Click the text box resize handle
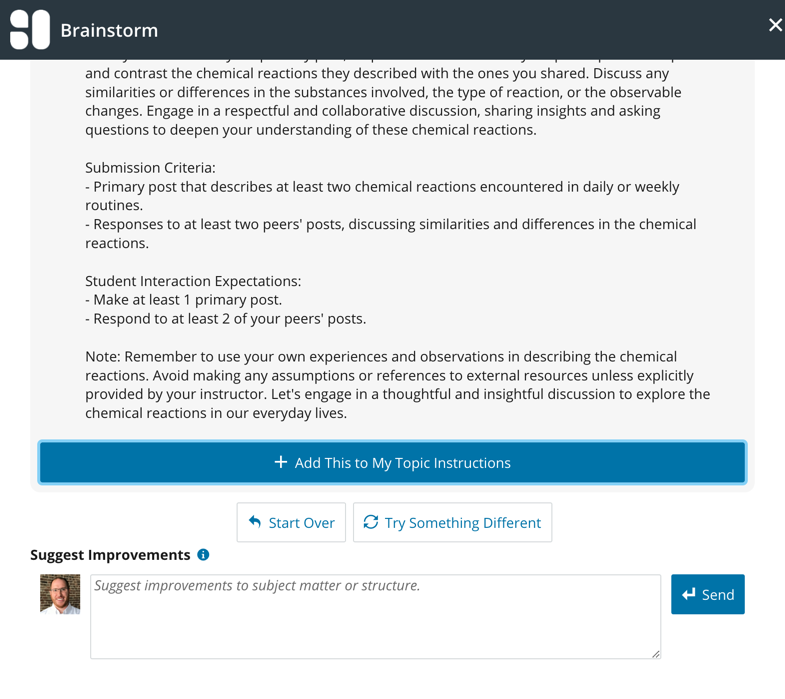 (x=655, y=654)
